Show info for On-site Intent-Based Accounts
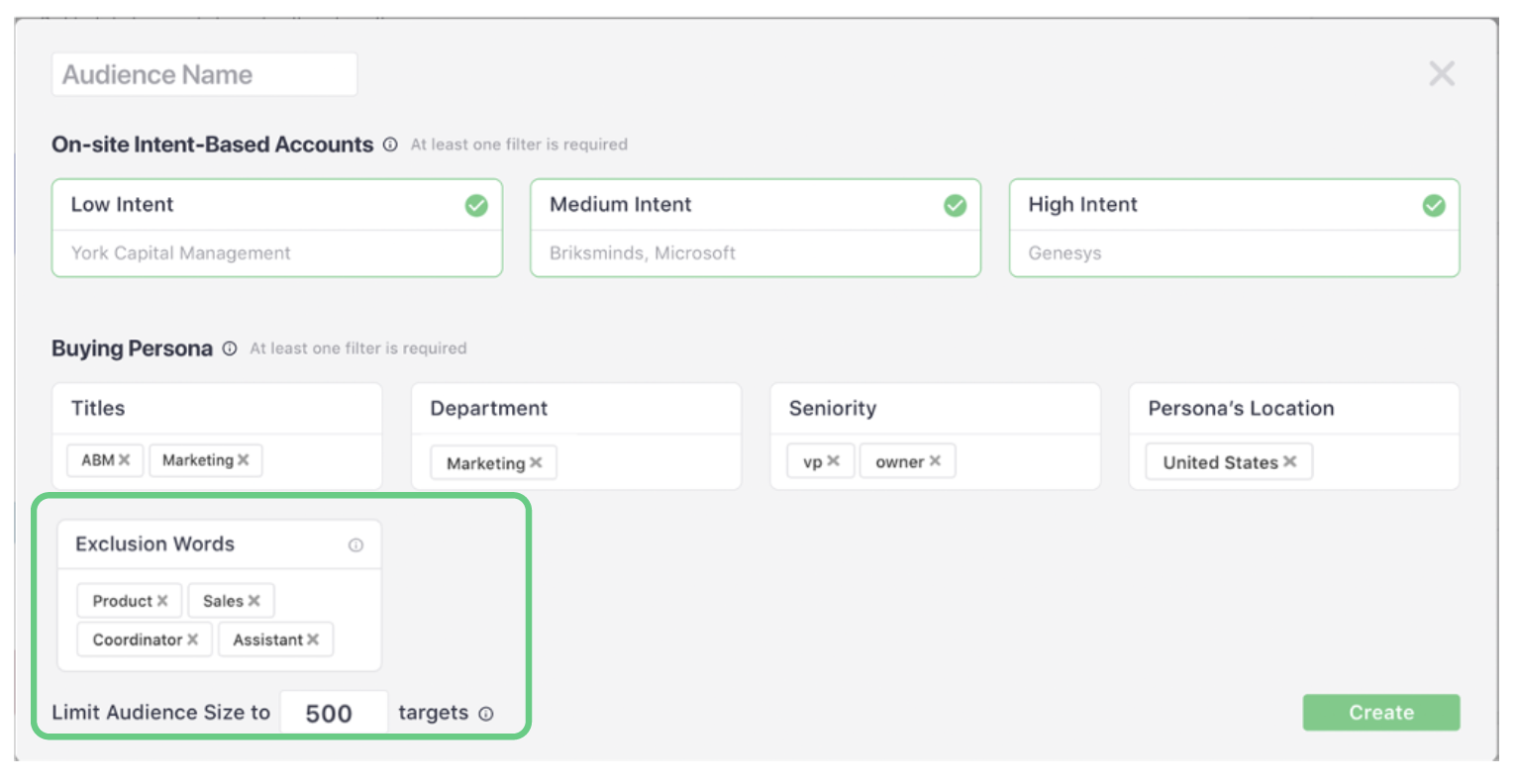 pos(390,145)
